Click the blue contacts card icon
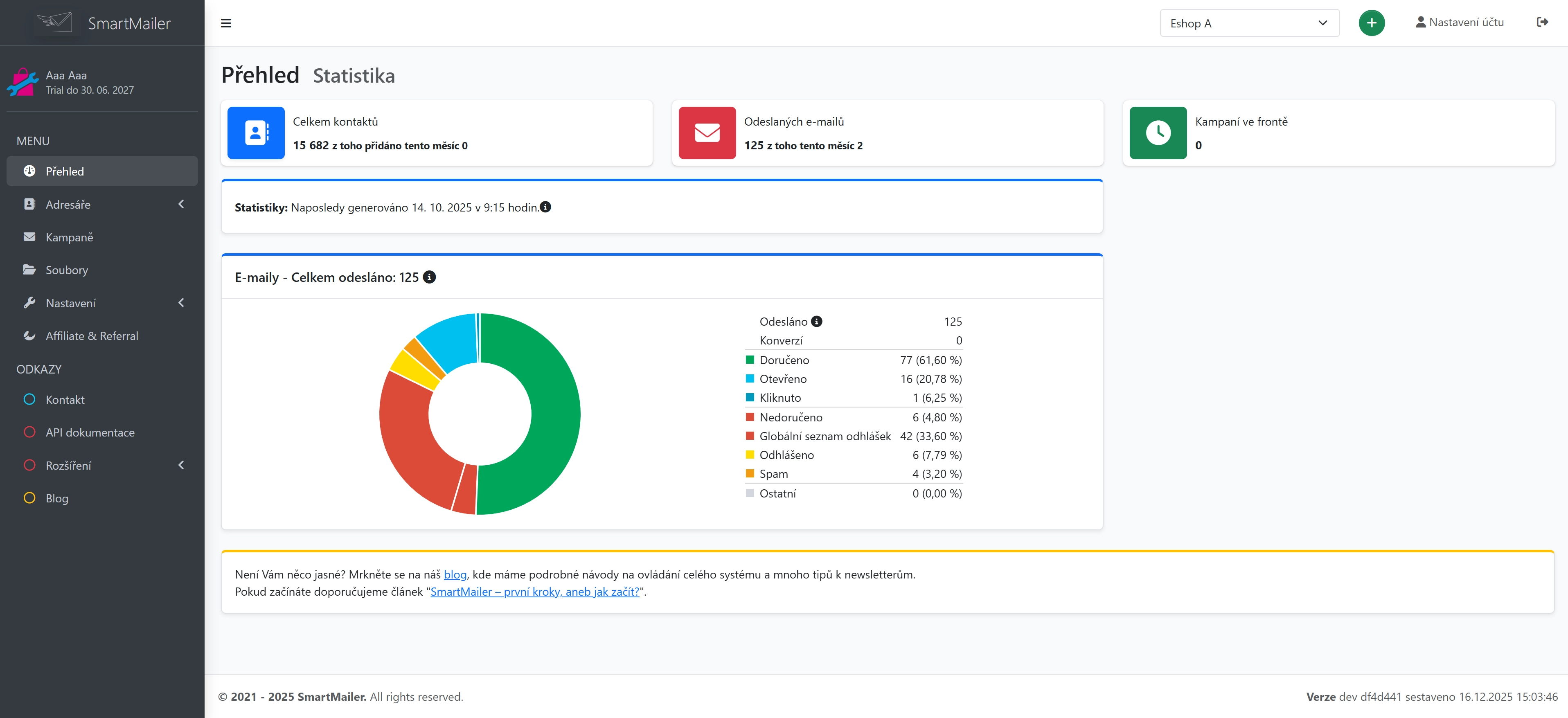 tap(256, 133)
